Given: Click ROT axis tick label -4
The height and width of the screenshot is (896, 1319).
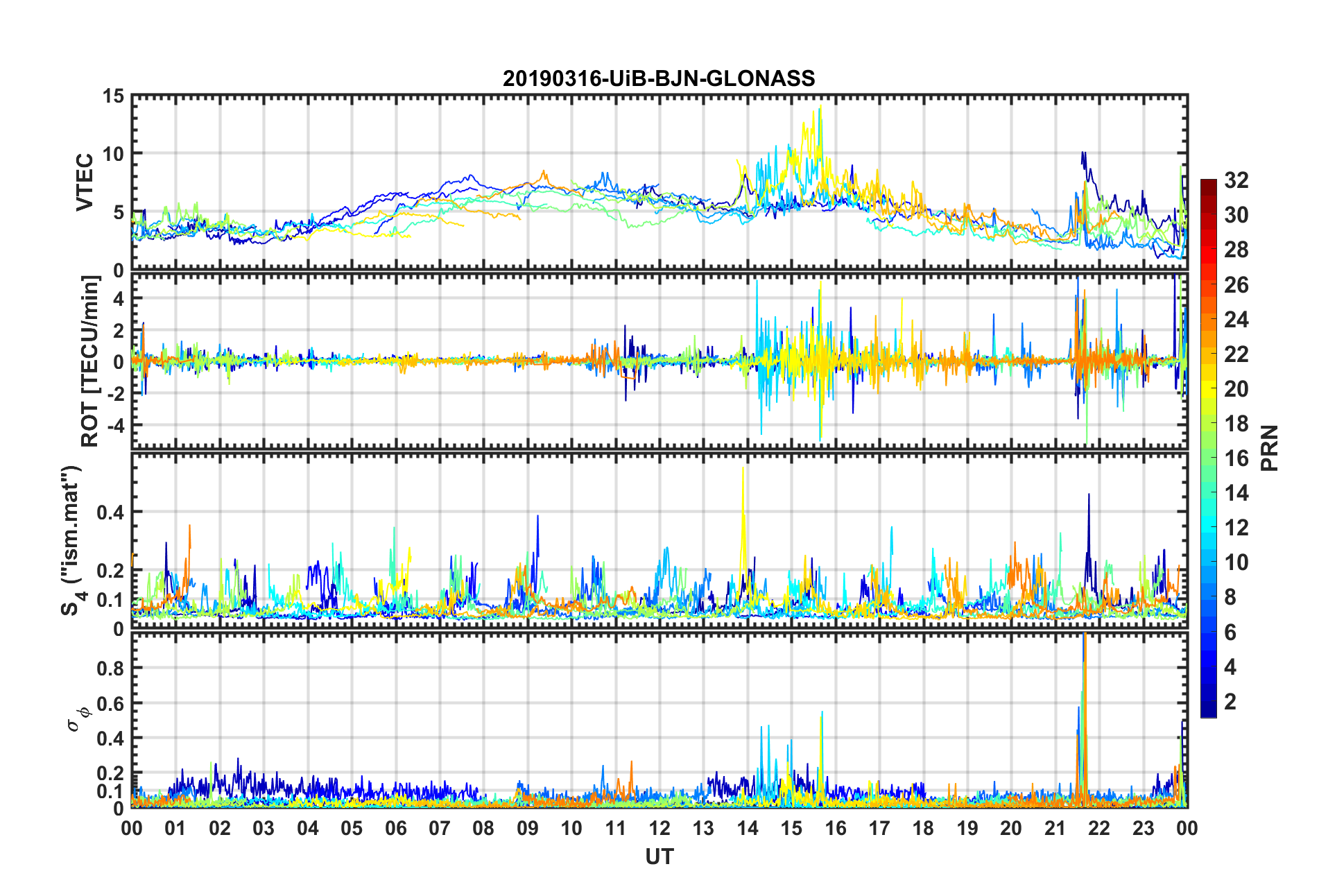Looking at the screenshot, I should (x=115, y=424).
